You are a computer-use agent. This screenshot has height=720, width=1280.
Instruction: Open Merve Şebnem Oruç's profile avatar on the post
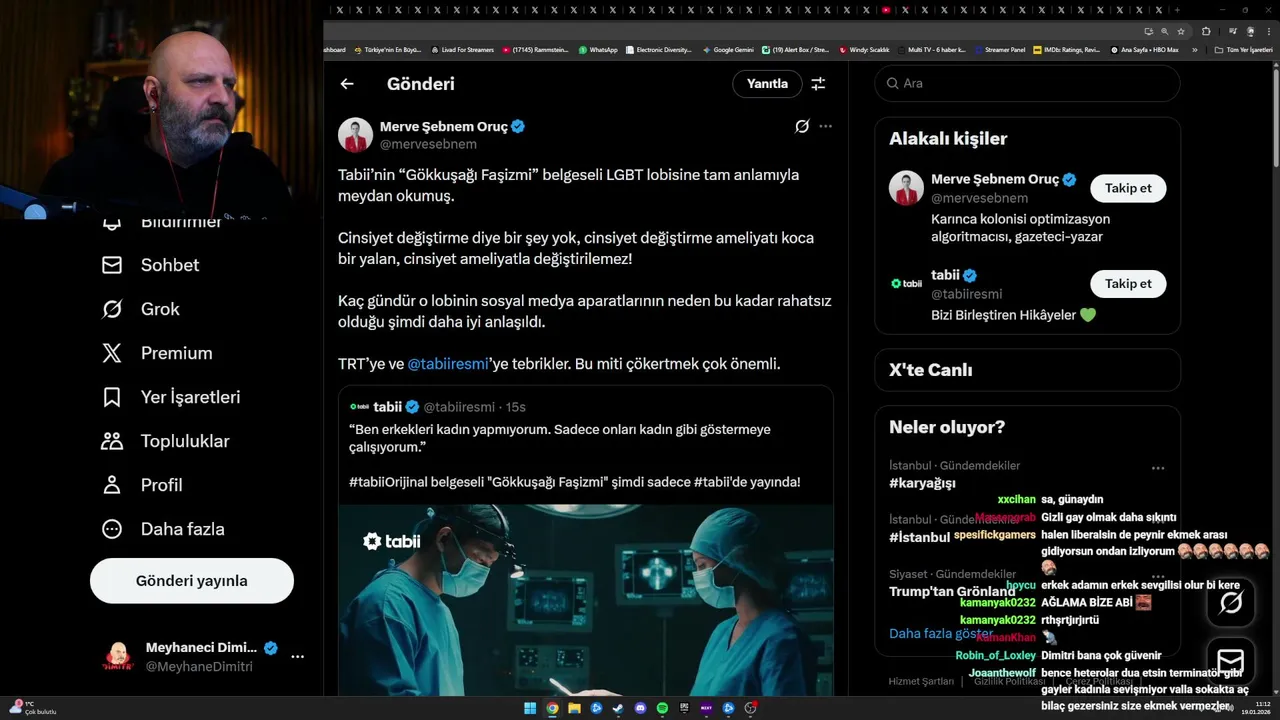pyautogui.click(x=355, y=135)
